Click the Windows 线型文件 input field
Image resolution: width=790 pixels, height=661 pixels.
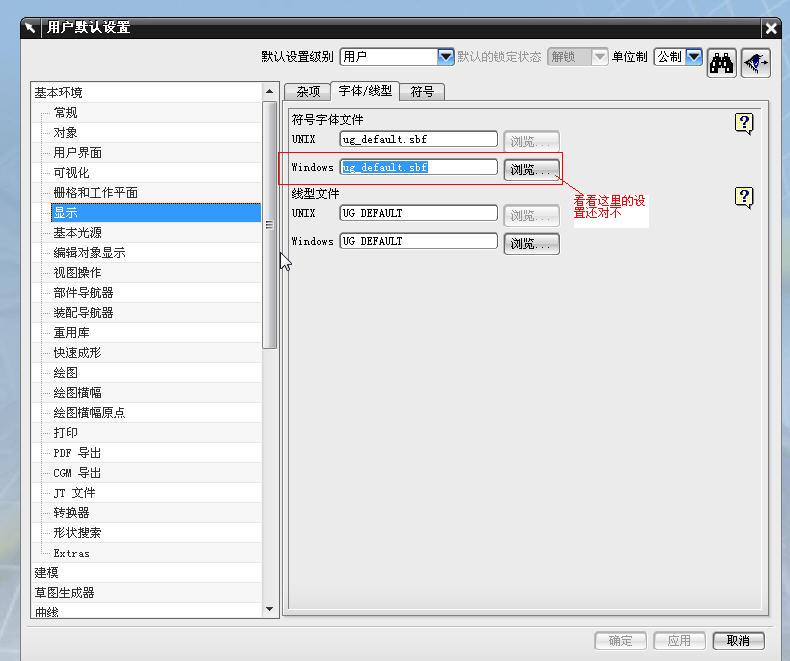tap(419, 241)
